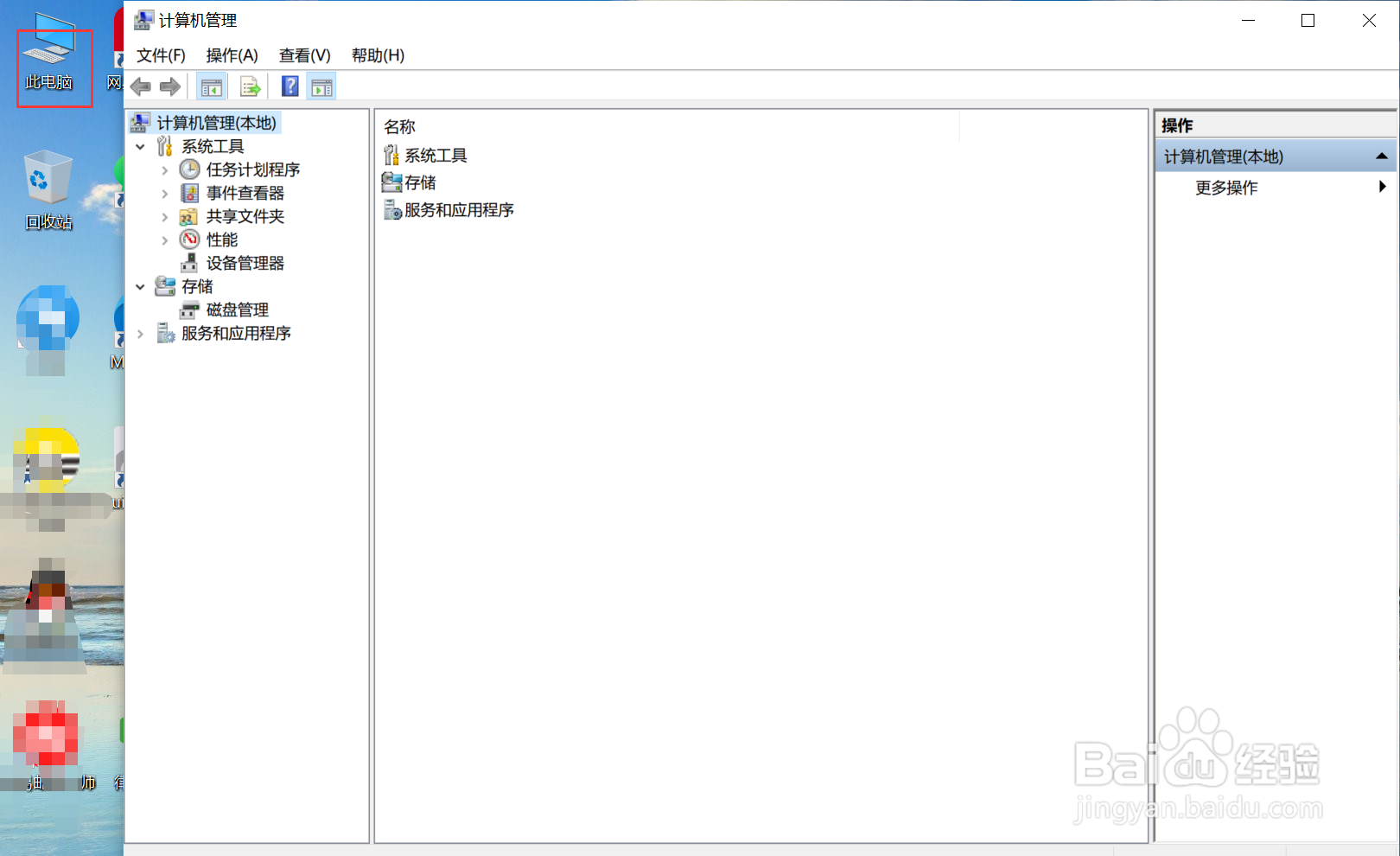
Task: Open the 文件(F) menu
Action: [x=161, y=55]
